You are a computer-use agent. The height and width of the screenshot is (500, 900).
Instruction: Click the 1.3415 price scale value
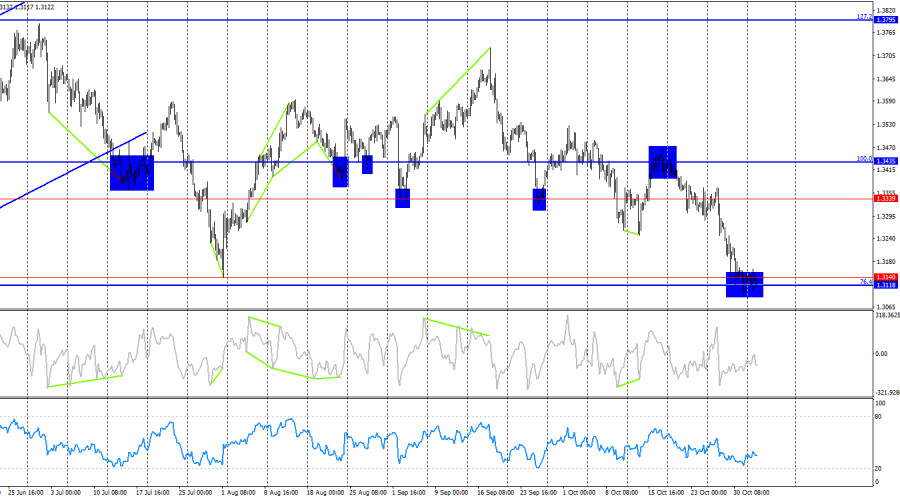coord(886,170)
